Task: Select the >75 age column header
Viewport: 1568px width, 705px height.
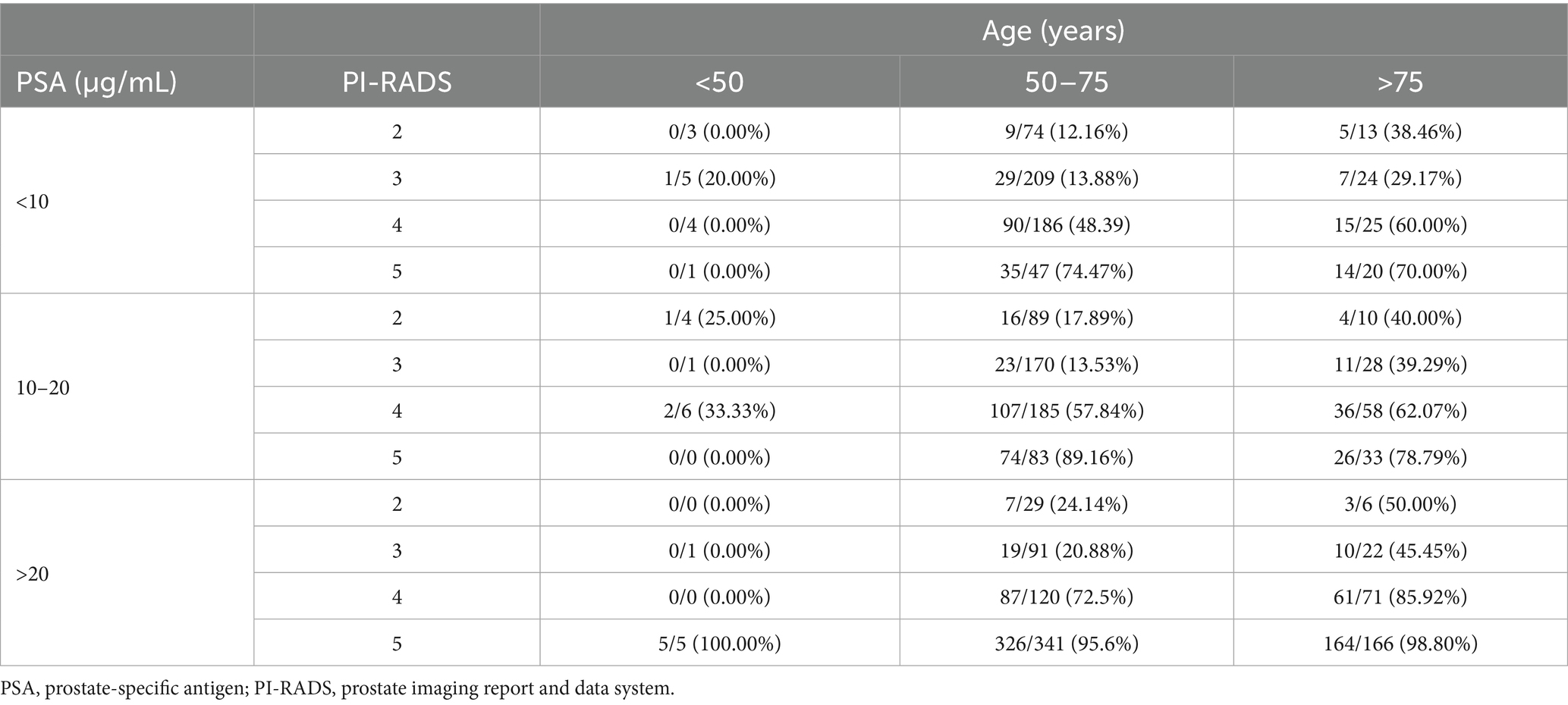Action: [1400, 81]
